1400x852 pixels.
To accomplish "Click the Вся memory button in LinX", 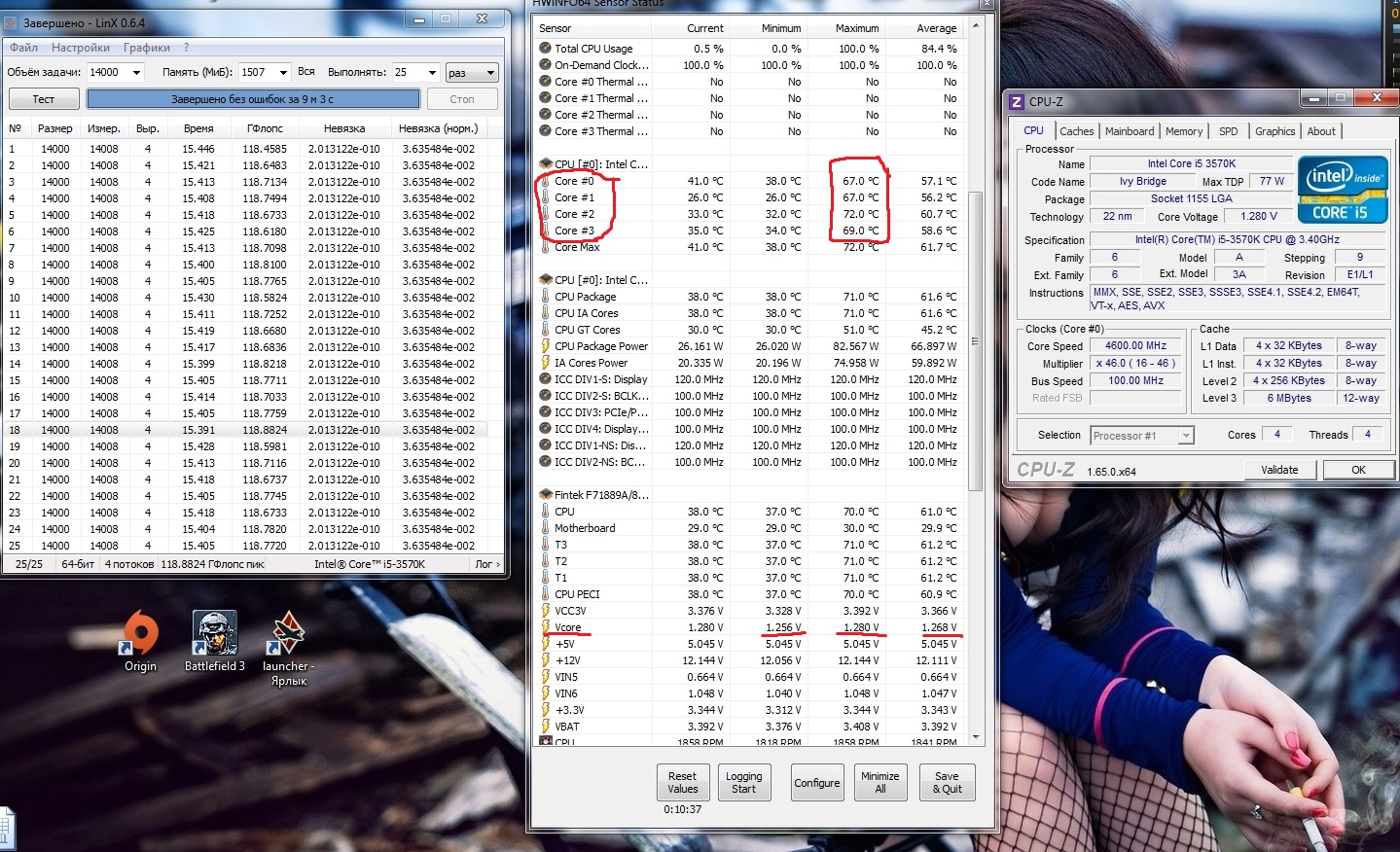I will 306,72.
